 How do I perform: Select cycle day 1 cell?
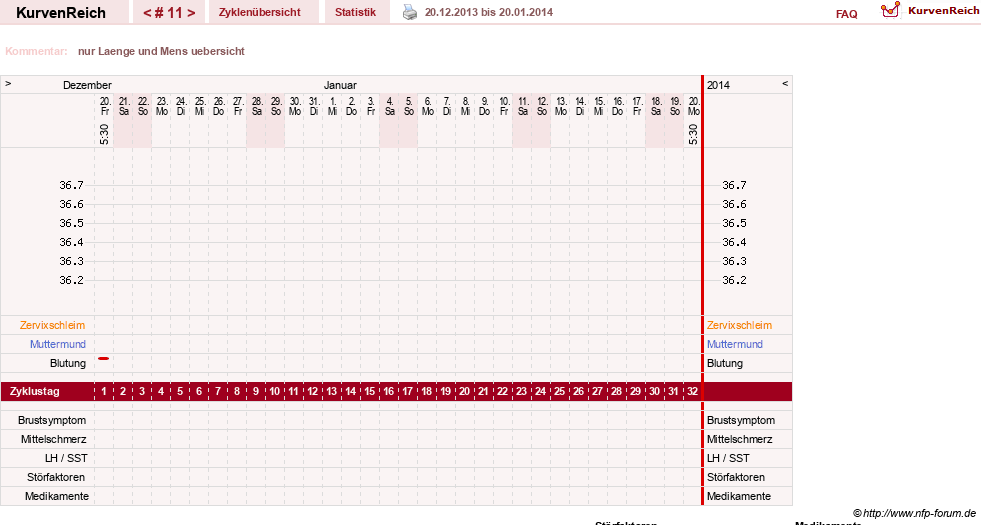(x=104, y=392)
